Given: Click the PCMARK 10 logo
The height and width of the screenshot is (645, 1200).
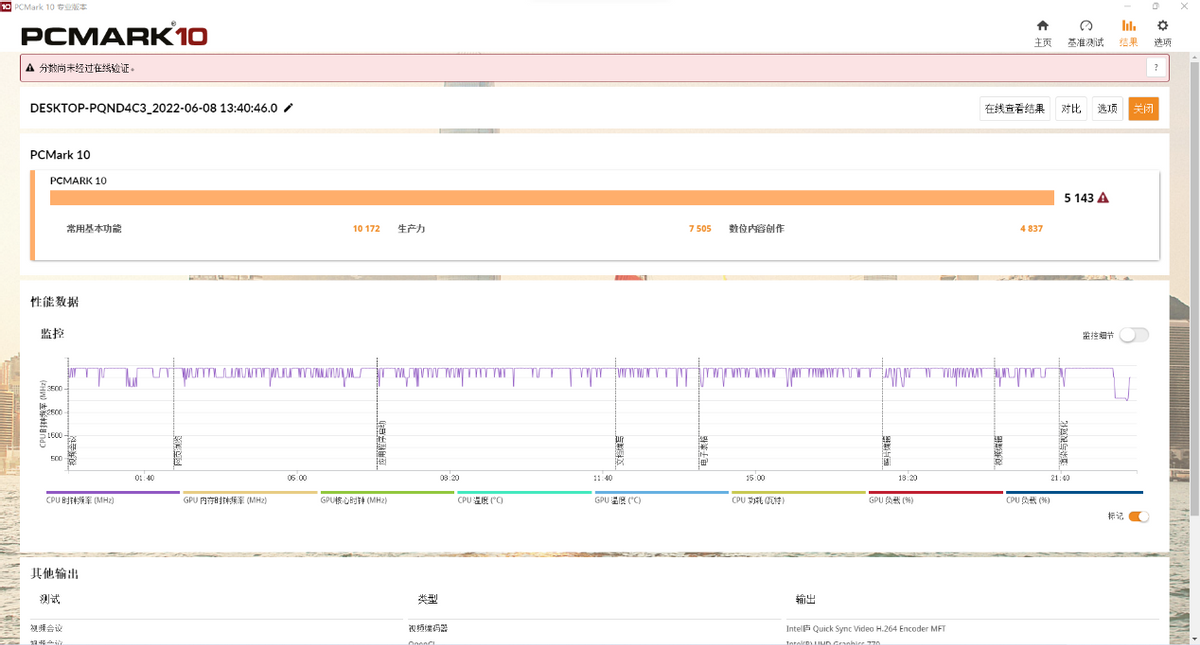Looking at the screenshot, I should [x=114, y=36].
